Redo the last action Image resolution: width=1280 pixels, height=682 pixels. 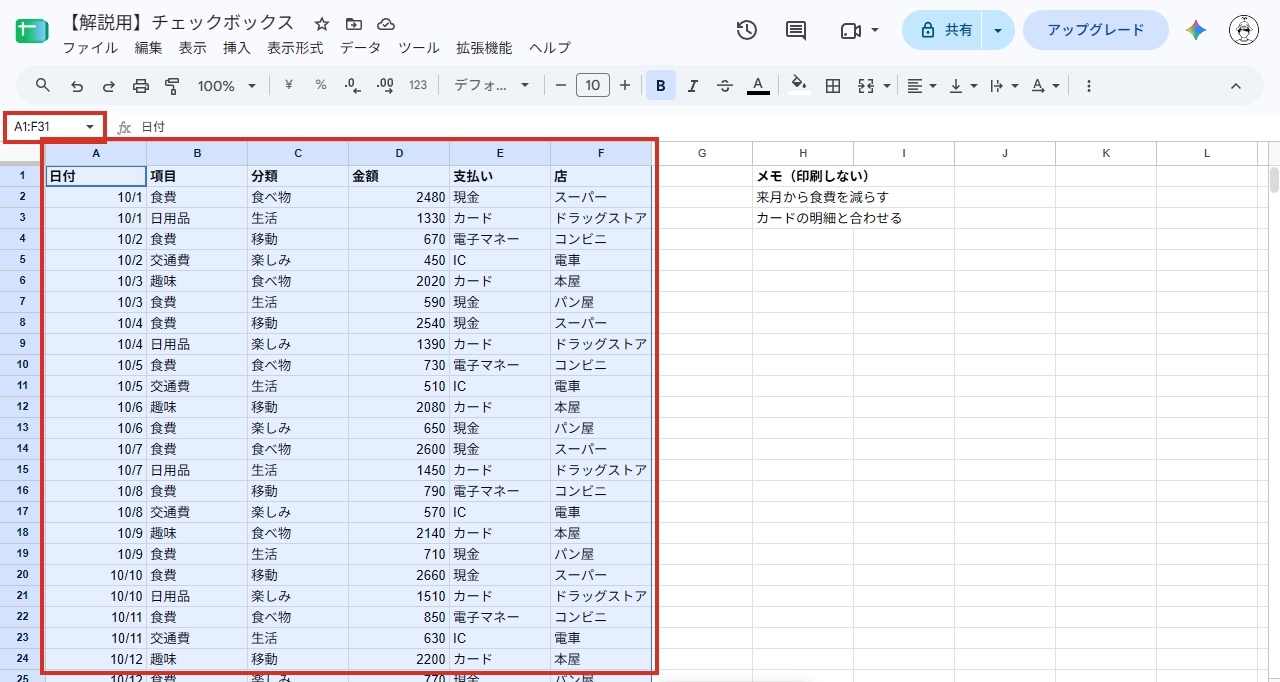click(109, 86)
